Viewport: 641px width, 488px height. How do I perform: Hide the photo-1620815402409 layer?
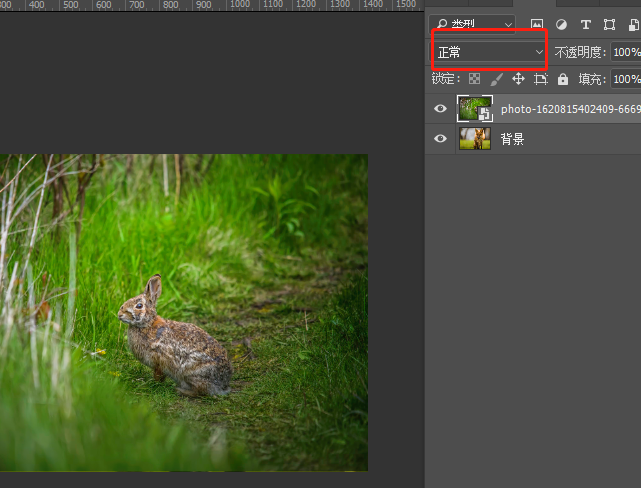(440, 108)
